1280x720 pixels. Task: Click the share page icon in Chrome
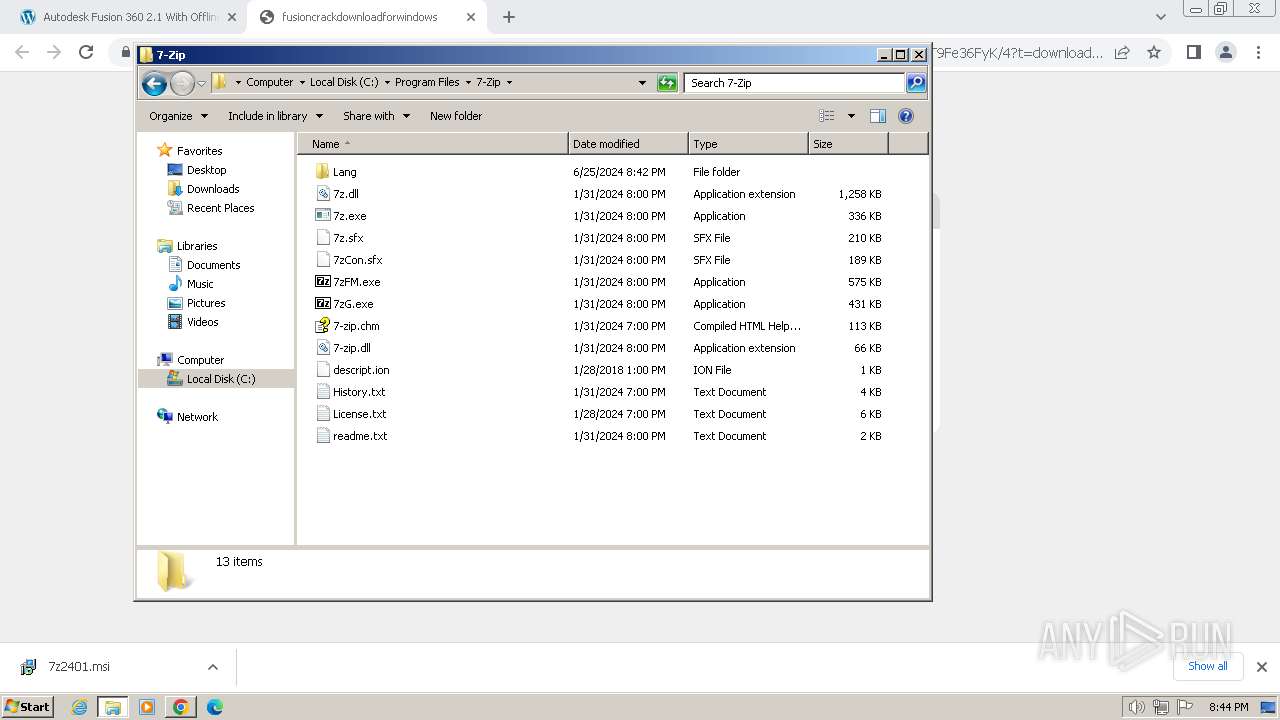click(1122, 52)
